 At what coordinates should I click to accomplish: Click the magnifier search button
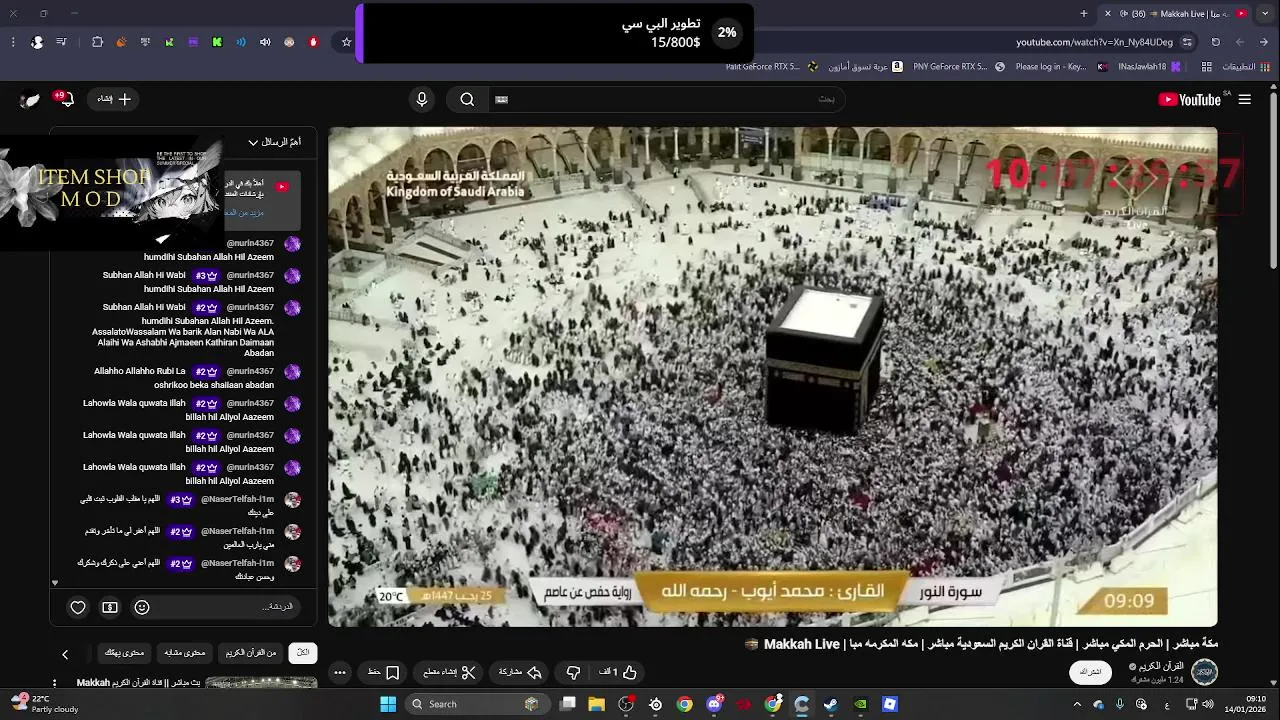coord(467,99)
